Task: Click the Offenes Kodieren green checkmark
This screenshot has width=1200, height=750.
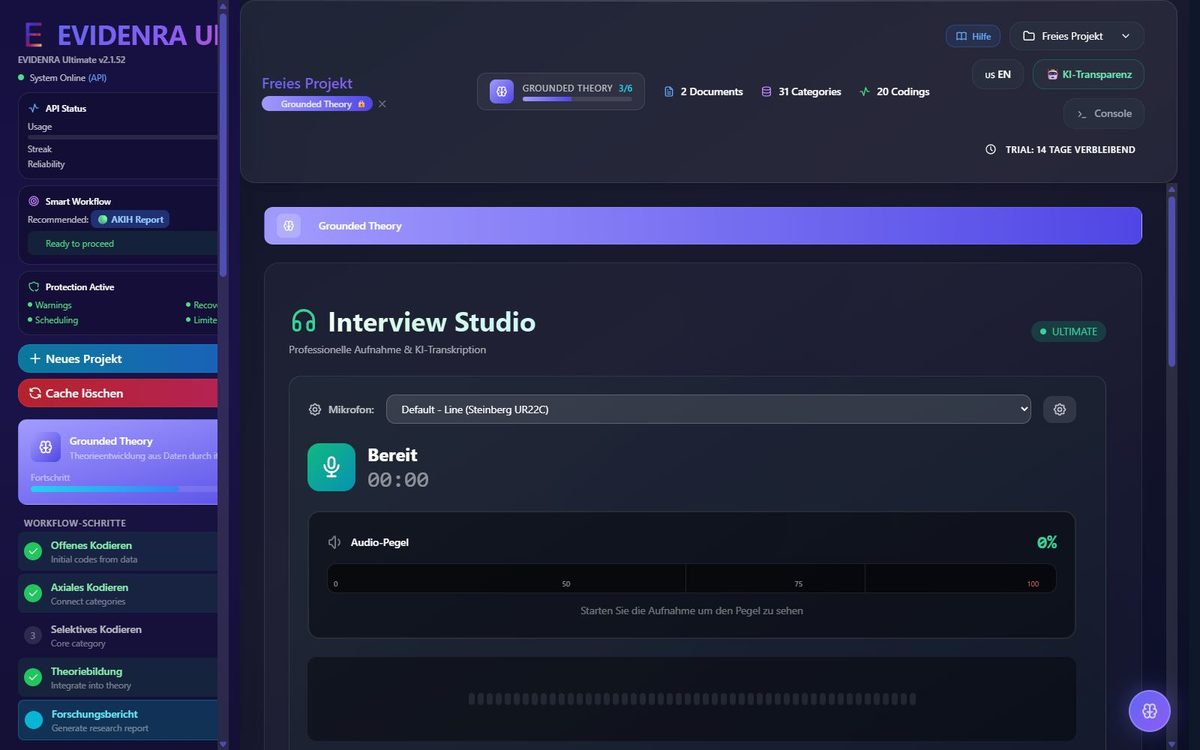Action: pyautogui.click(x=33, y=551)
